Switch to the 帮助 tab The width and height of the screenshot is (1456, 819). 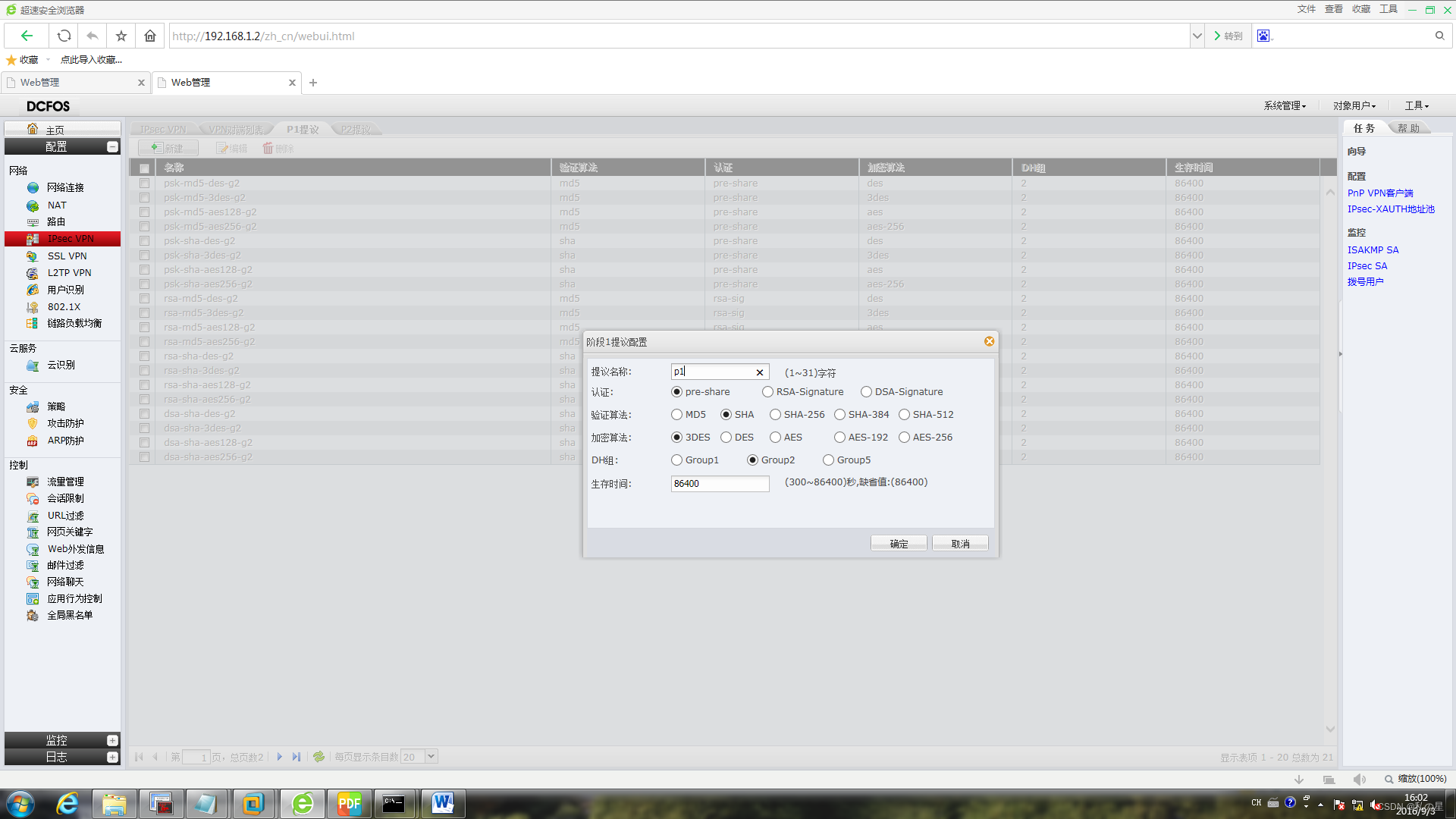tap(1408, 128)
